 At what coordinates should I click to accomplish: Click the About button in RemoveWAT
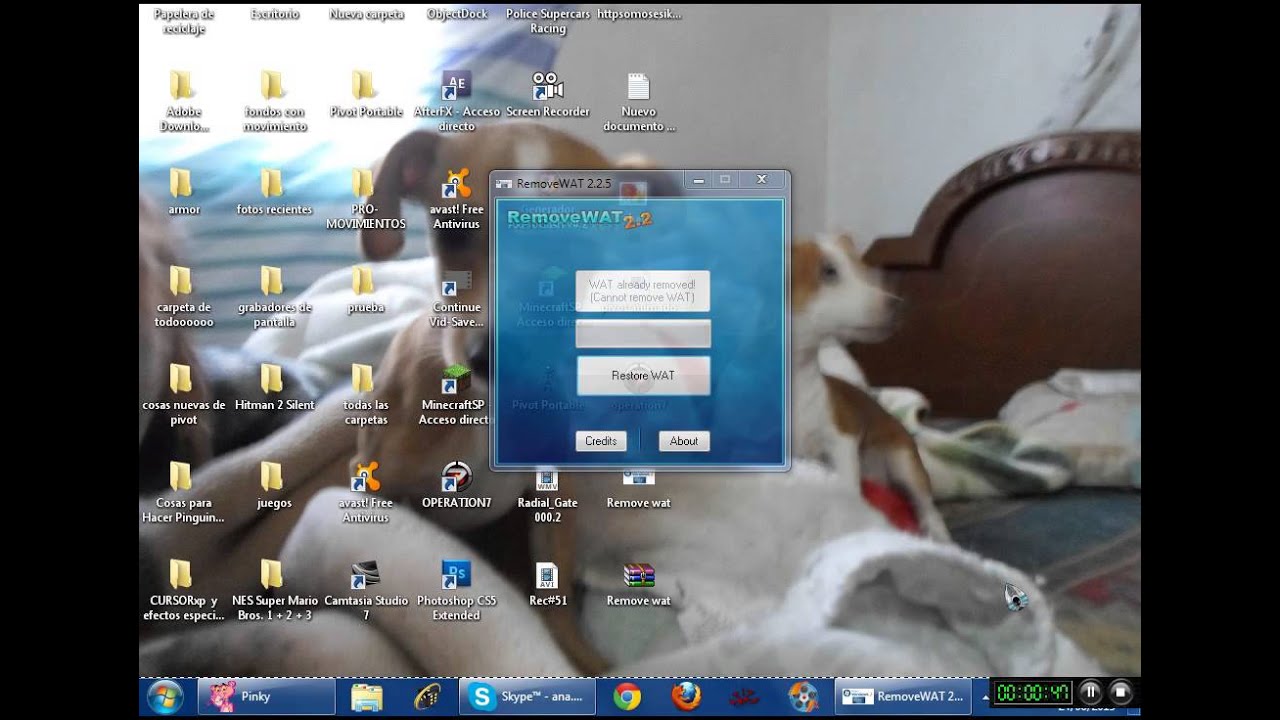coord(684,441)
